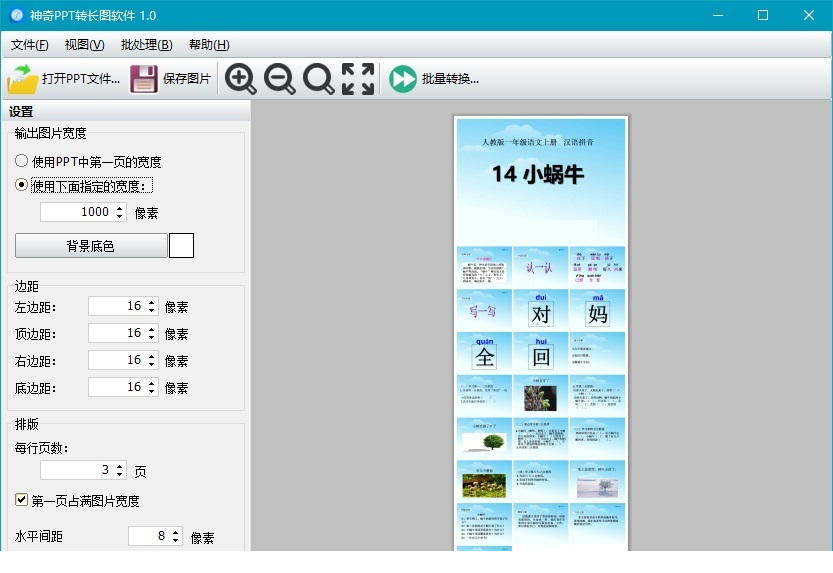
Task: Click the app icon in title bar
Action: click(16, 16)
